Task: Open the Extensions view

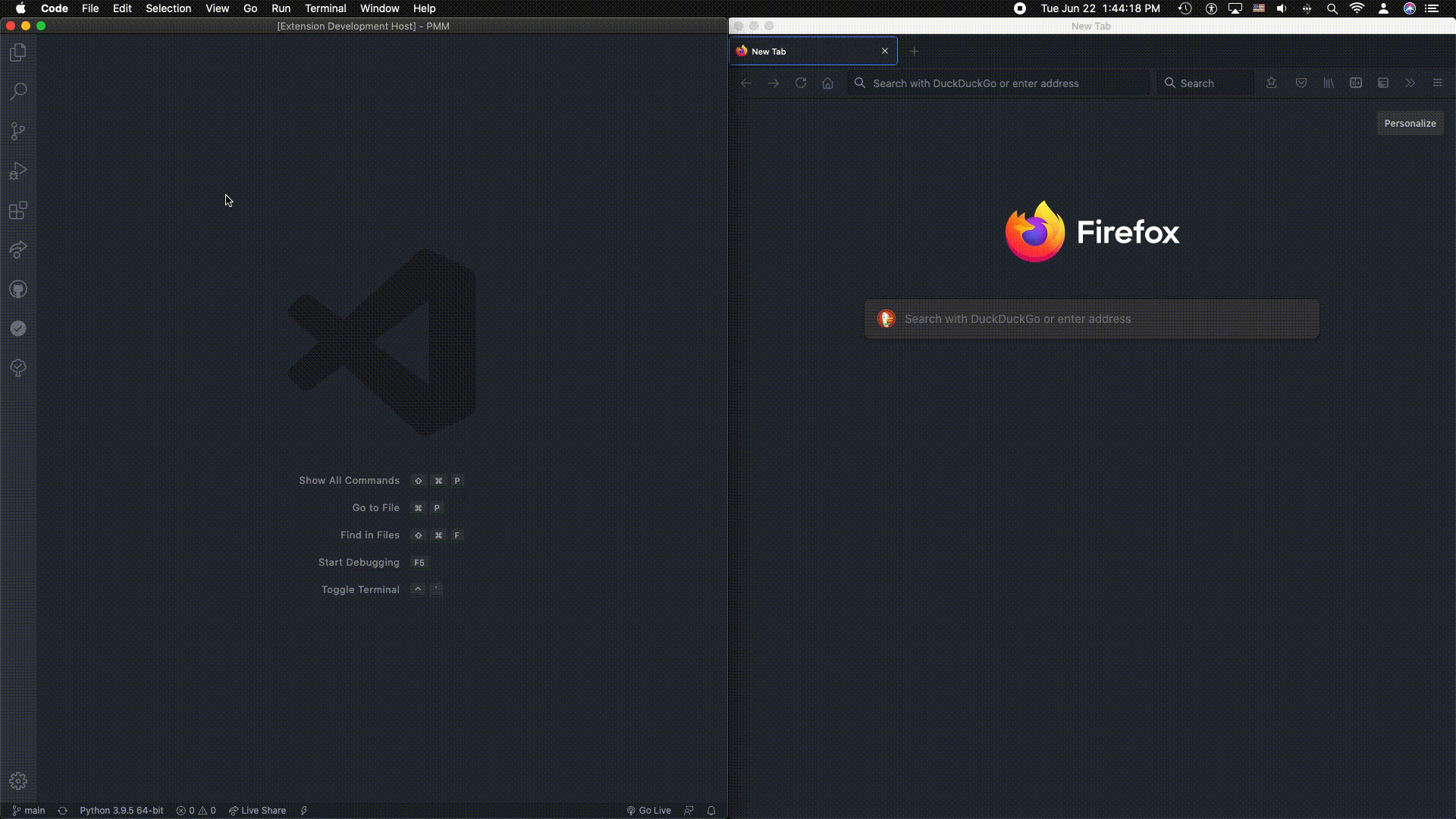Action: (x=18, y=210)
